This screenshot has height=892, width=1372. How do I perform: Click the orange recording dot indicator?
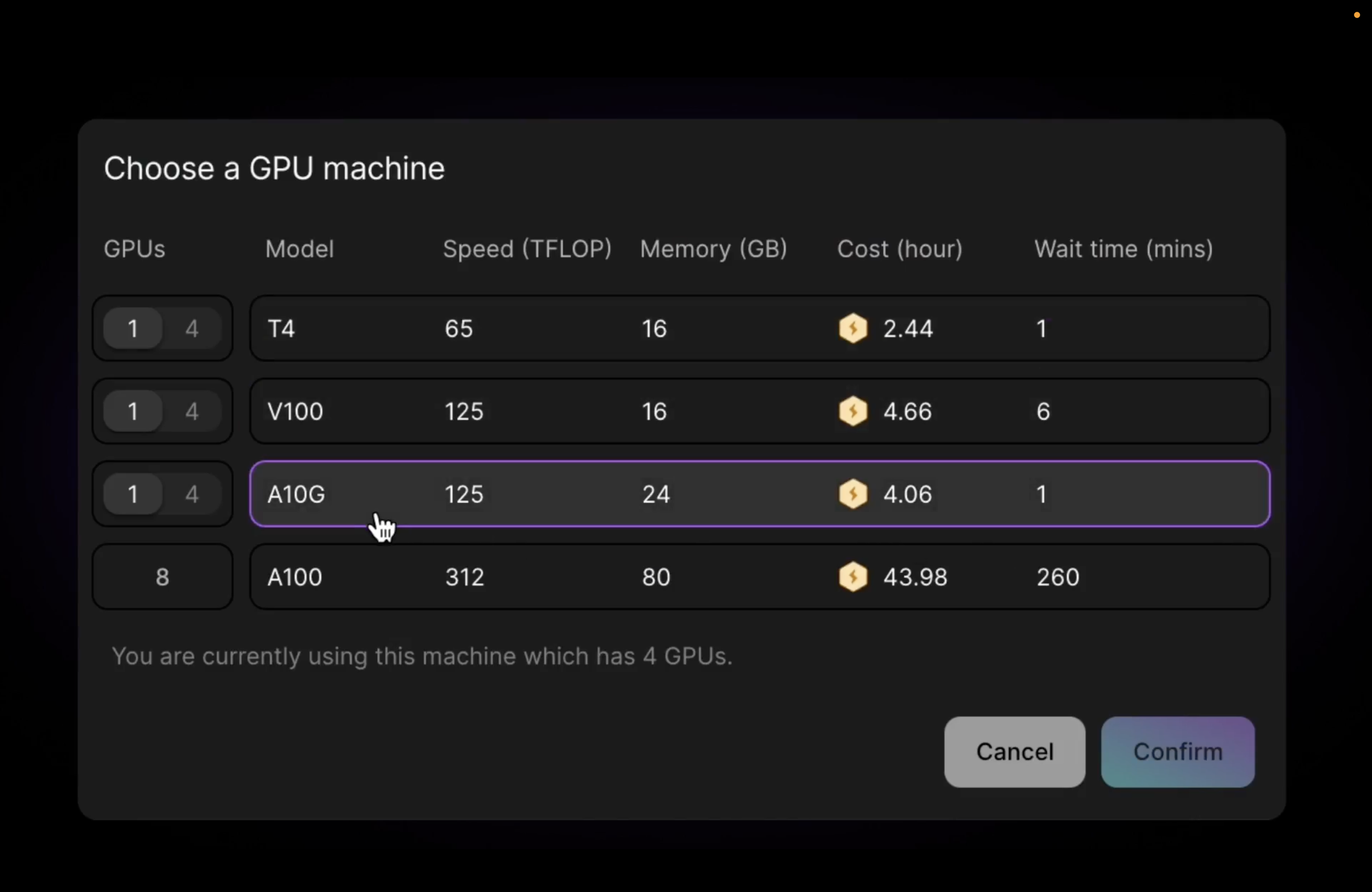[1357, 15]
